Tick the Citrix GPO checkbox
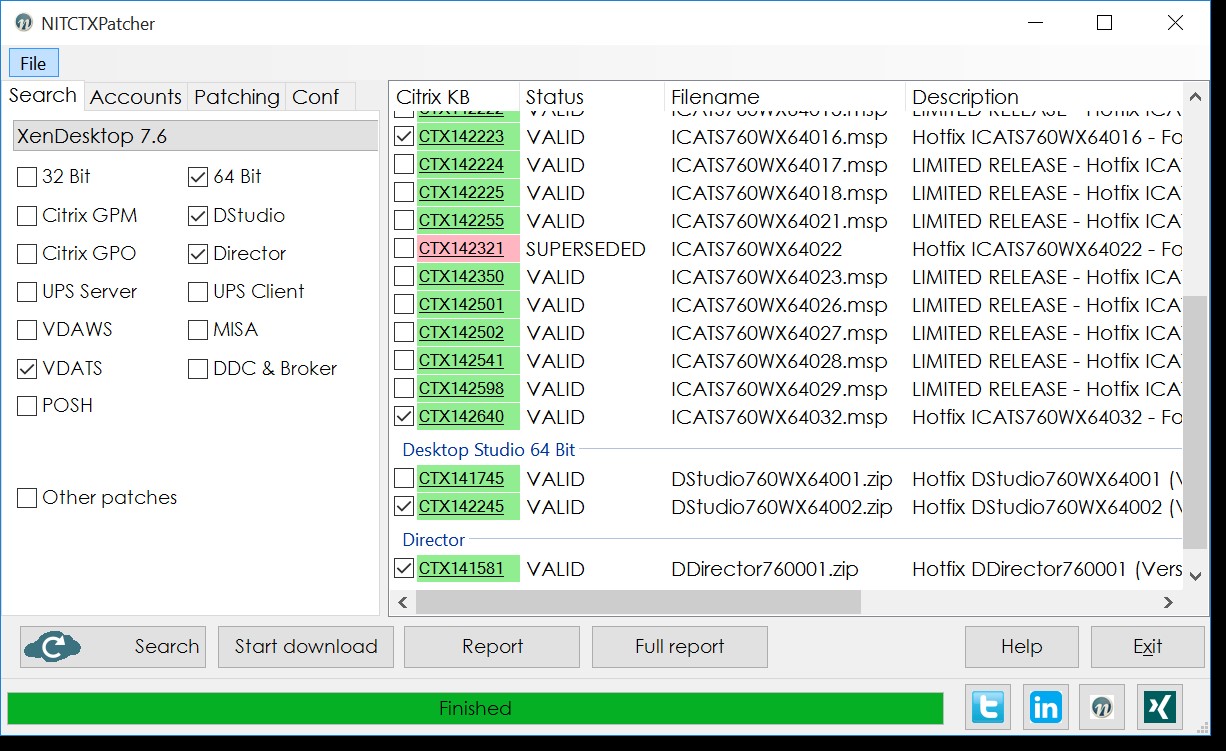The height and width of the screenshot is (751, 1226). pyautogui.click(x=27, y=254)
